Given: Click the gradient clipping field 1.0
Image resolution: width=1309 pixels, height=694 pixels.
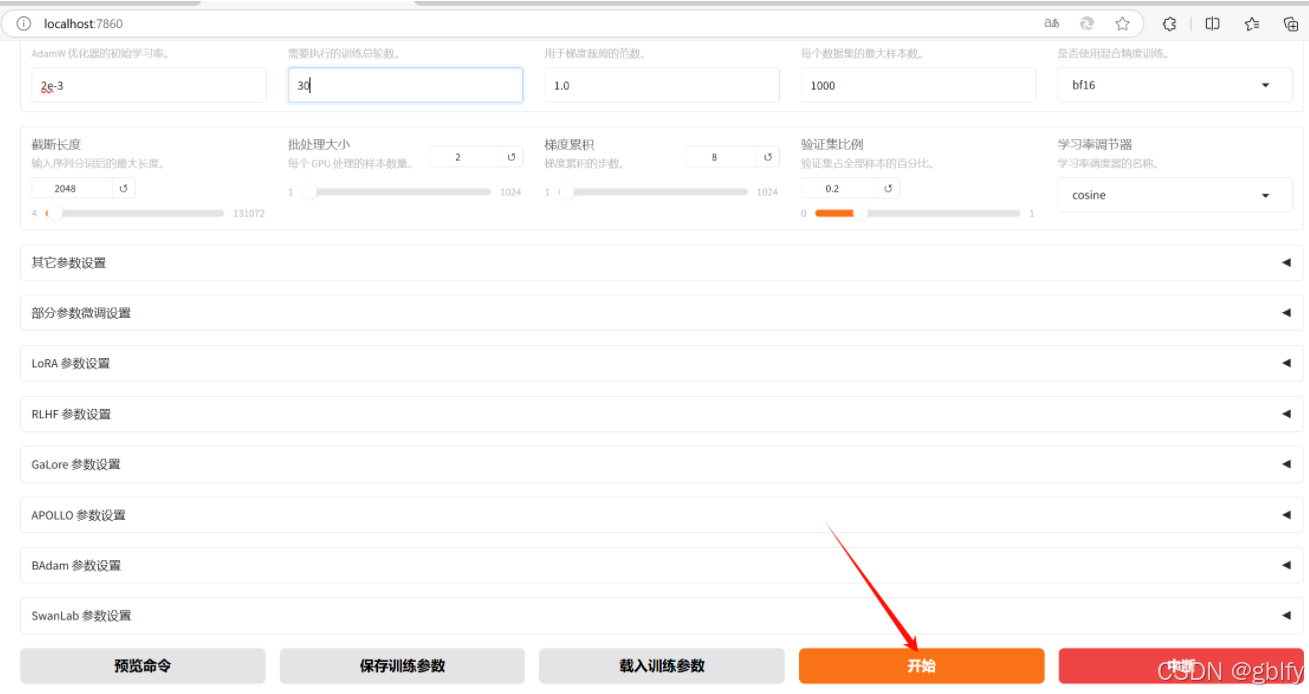Looking at the screenshot, I should point(662,85).
